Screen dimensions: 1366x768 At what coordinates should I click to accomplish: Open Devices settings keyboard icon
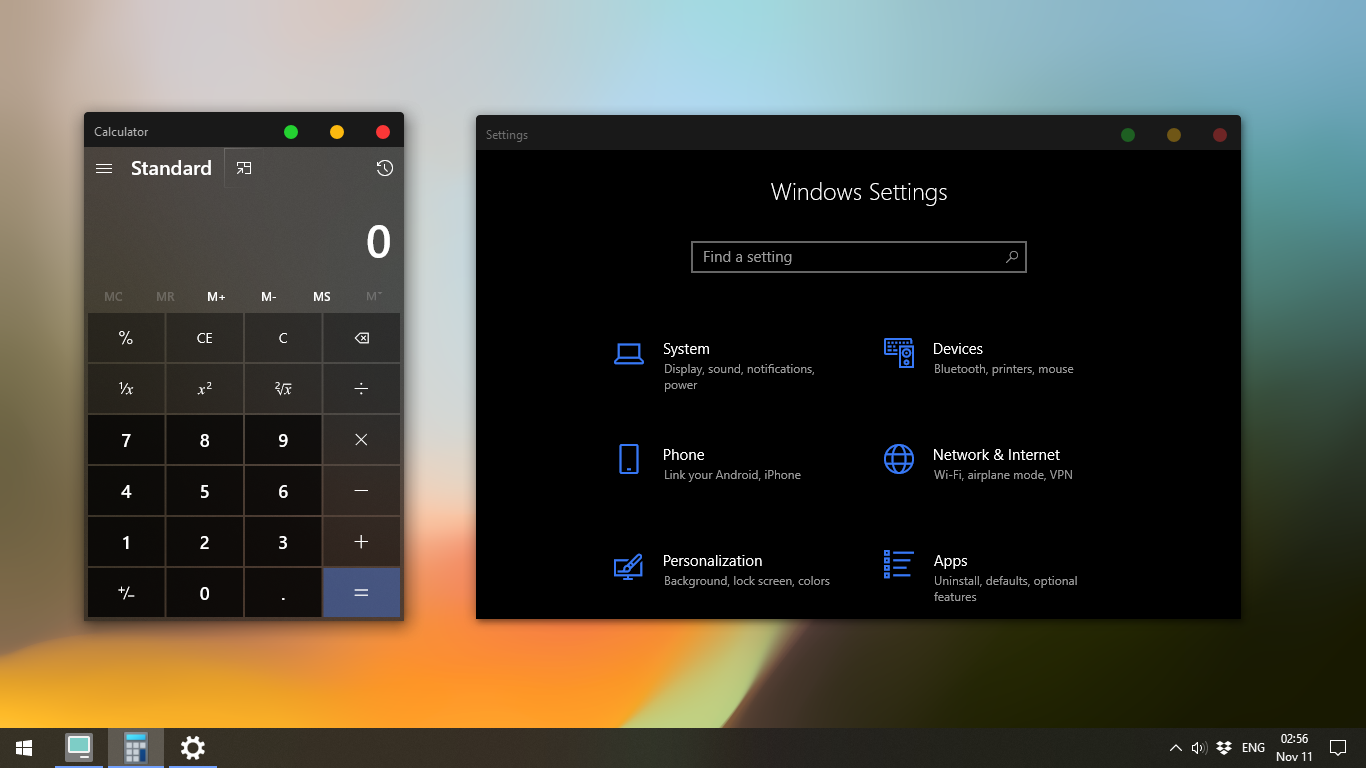click(899, 353)
